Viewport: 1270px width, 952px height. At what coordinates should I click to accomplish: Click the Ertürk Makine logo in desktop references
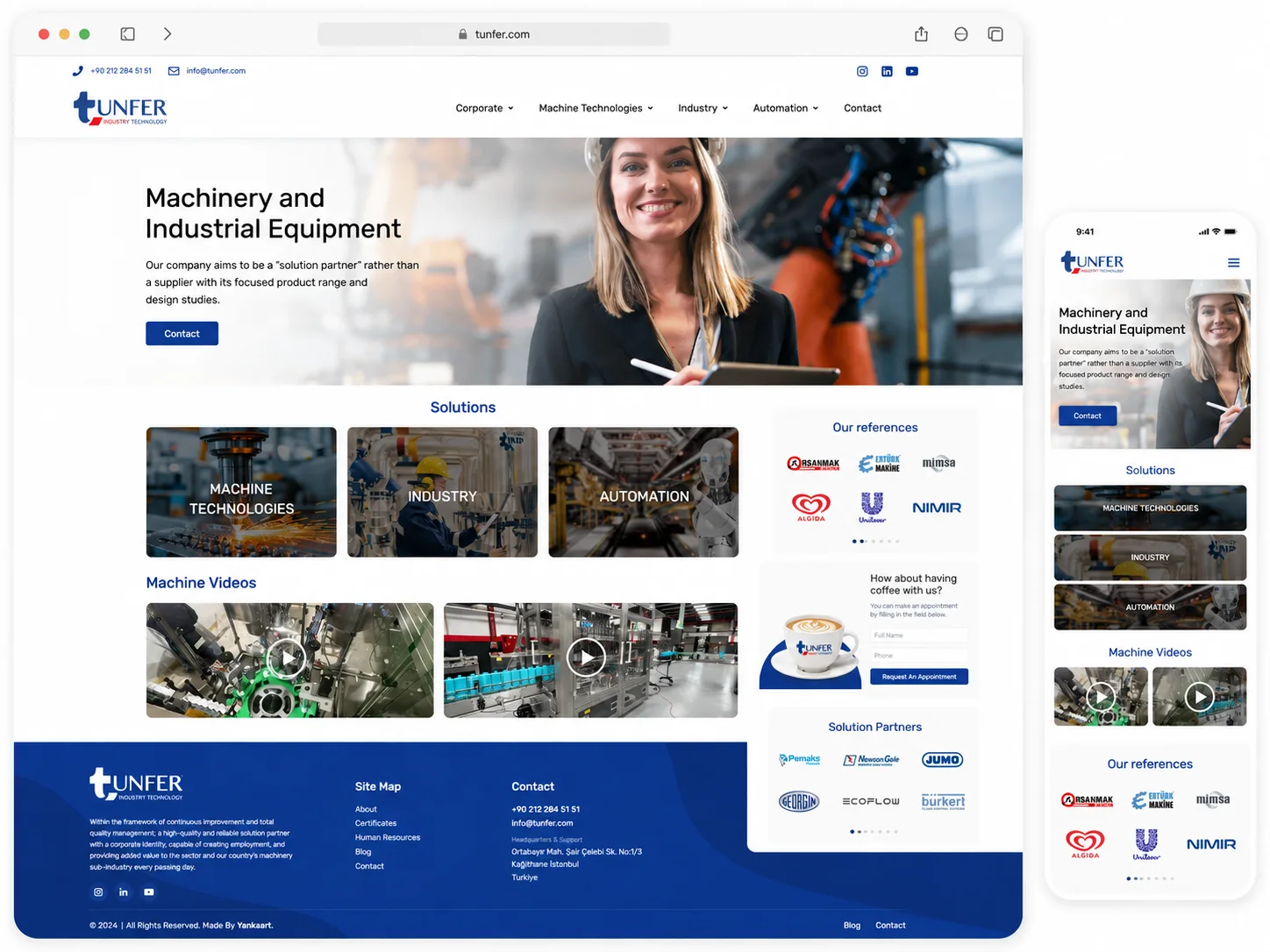(879, 464)
